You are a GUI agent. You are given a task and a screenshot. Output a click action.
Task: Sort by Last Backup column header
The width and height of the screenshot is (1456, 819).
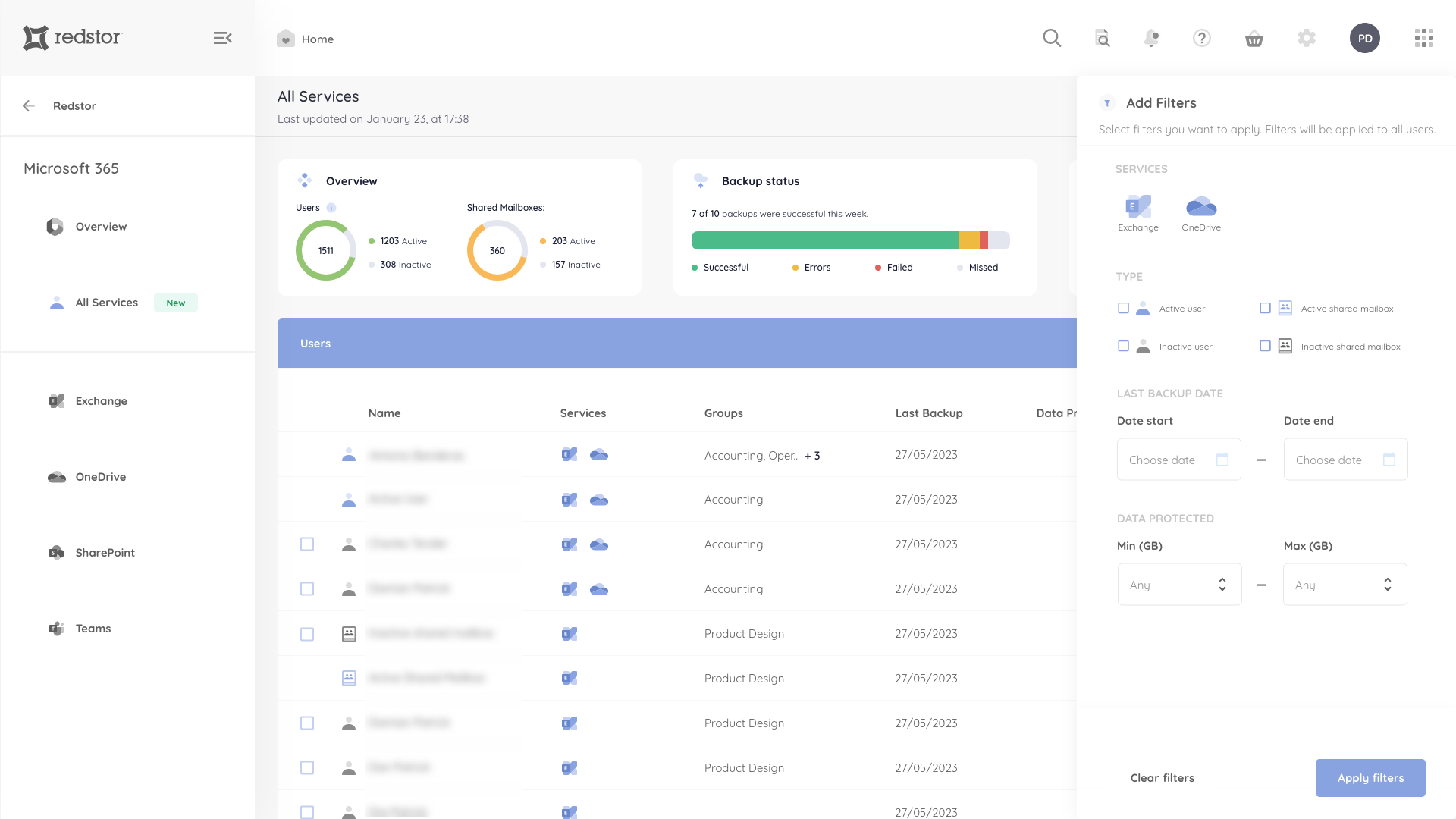point(929,413)
